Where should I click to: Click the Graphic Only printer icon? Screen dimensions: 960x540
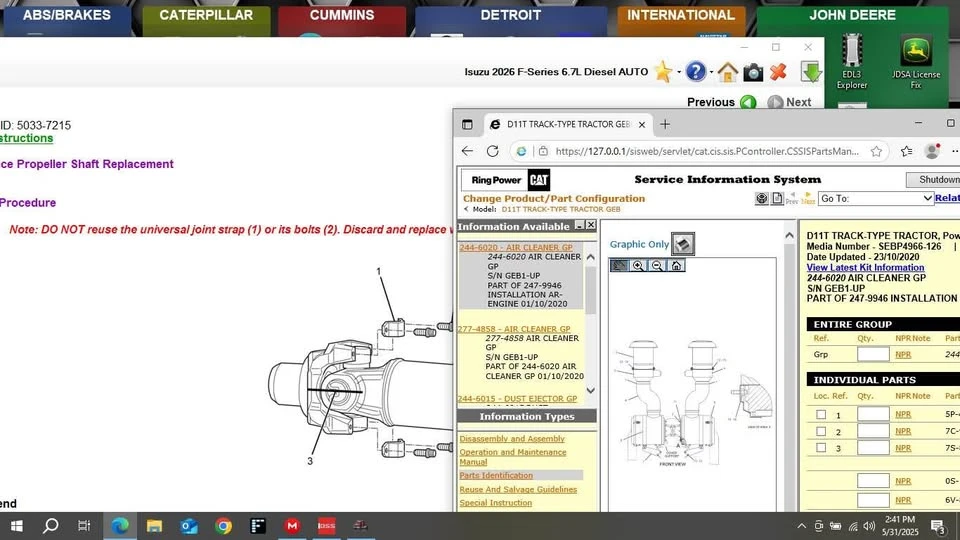point(683,244)
